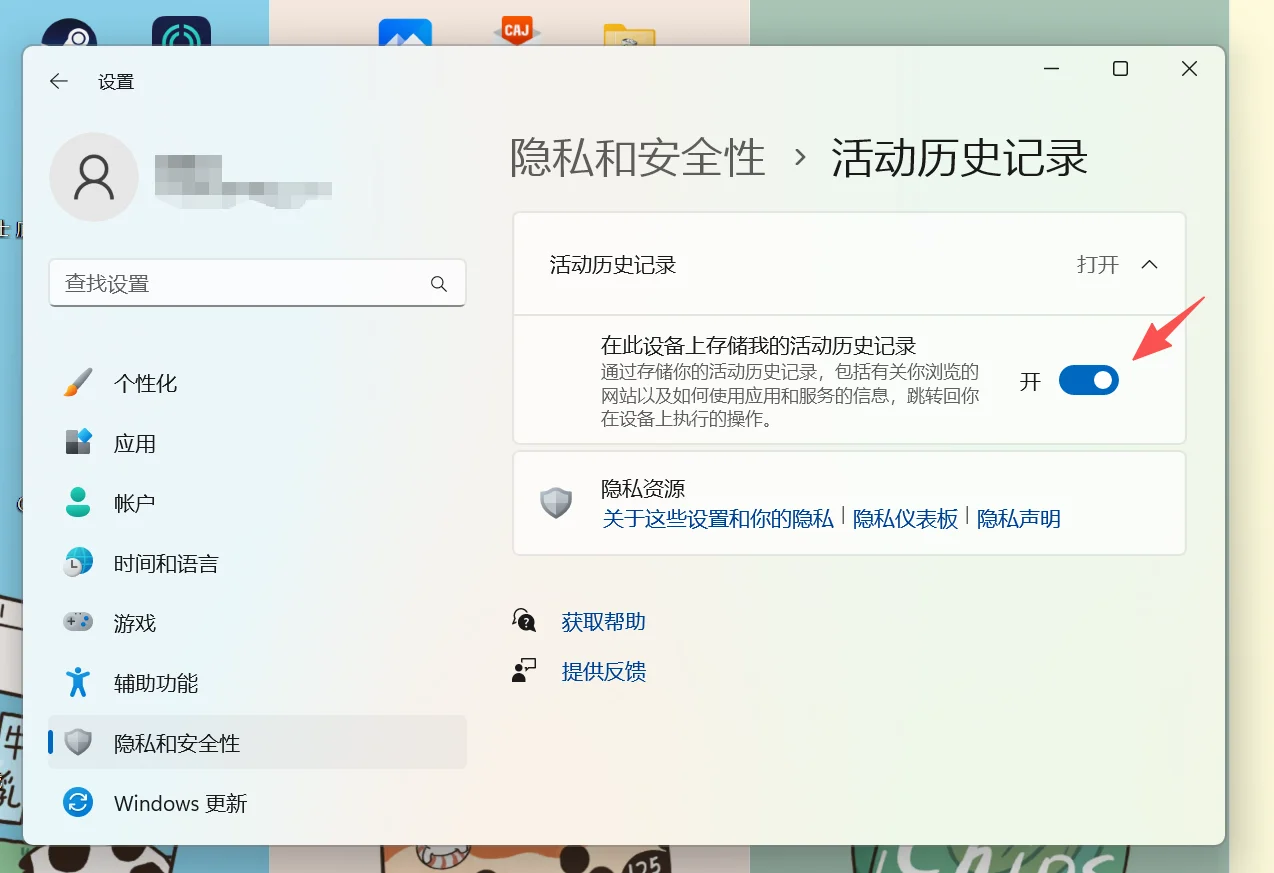Open 关于这些设置和你的隐私 link
This screenshot has width=1274, height=873.
point(718,519)
